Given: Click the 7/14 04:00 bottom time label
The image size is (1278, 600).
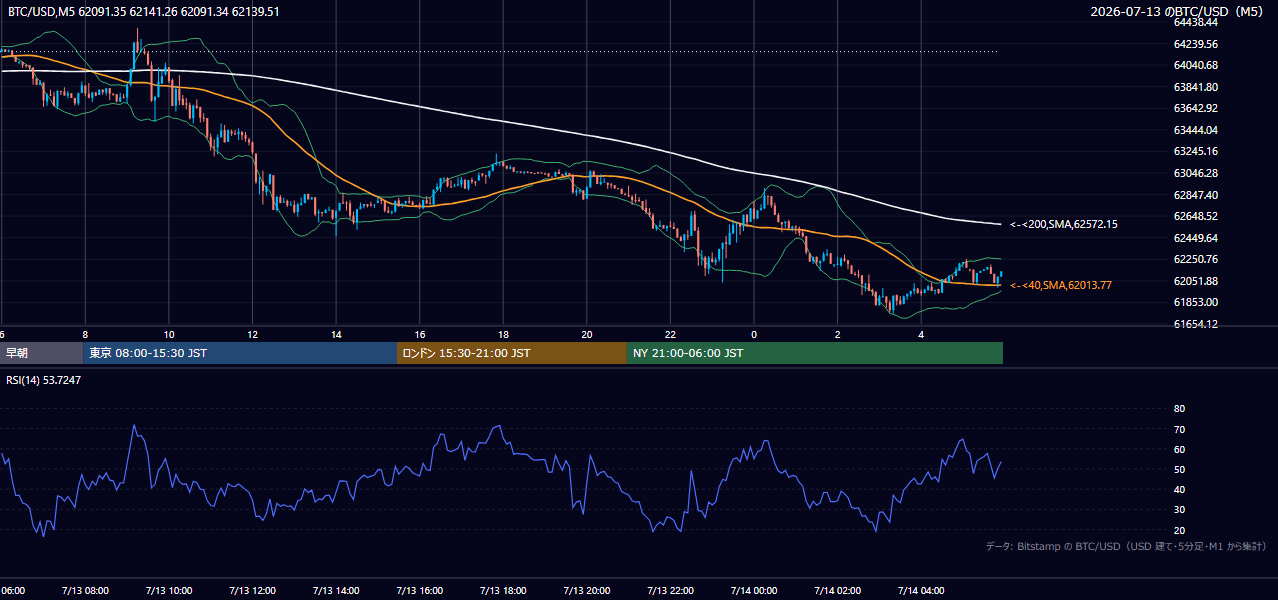Looking at the screenshot, I should click(x=922, y=591).
